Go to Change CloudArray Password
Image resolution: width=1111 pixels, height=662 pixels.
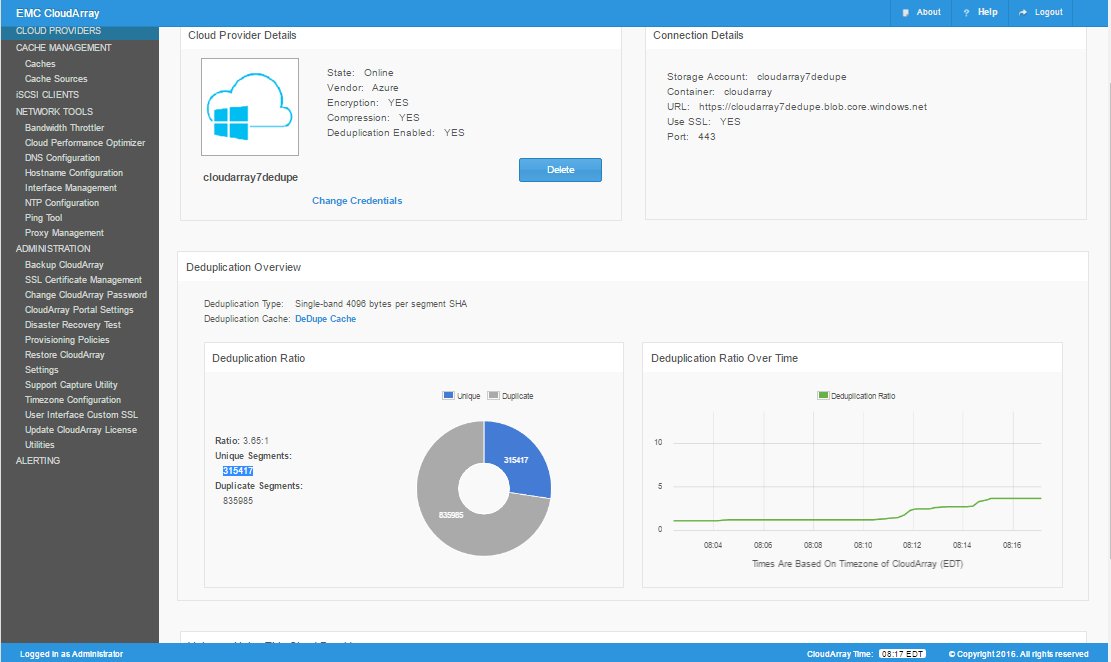click(x=86, y=295)
